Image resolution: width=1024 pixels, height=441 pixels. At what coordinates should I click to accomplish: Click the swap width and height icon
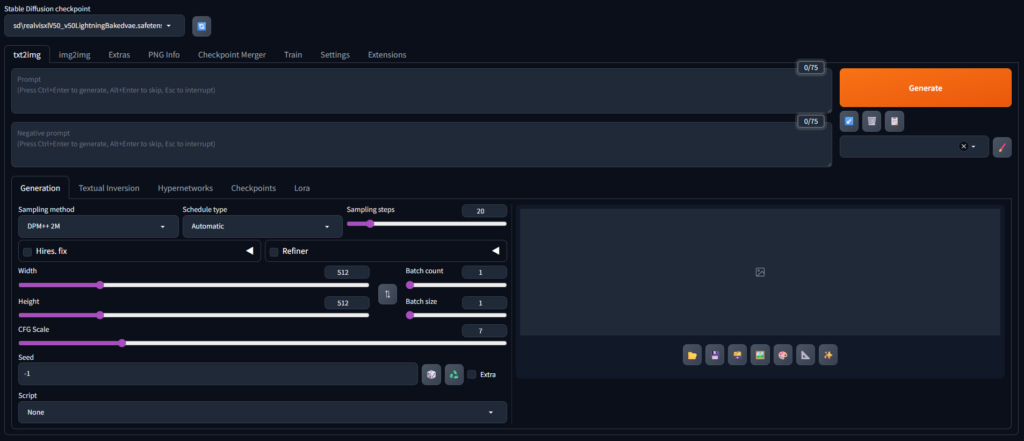click(387, 294)
